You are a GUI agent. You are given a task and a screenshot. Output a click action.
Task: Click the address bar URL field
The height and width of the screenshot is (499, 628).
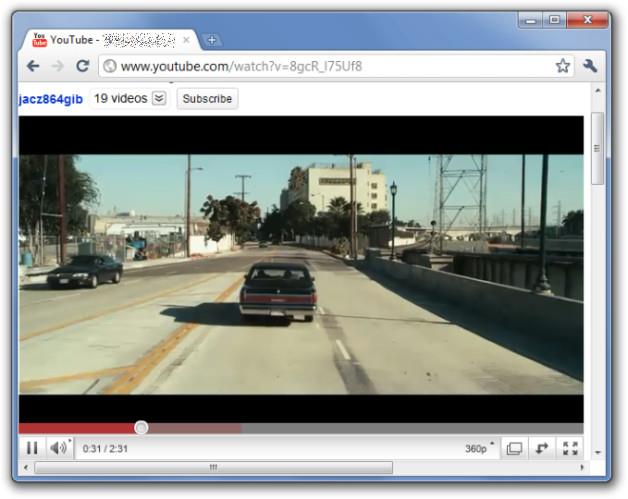pos(330,66)
